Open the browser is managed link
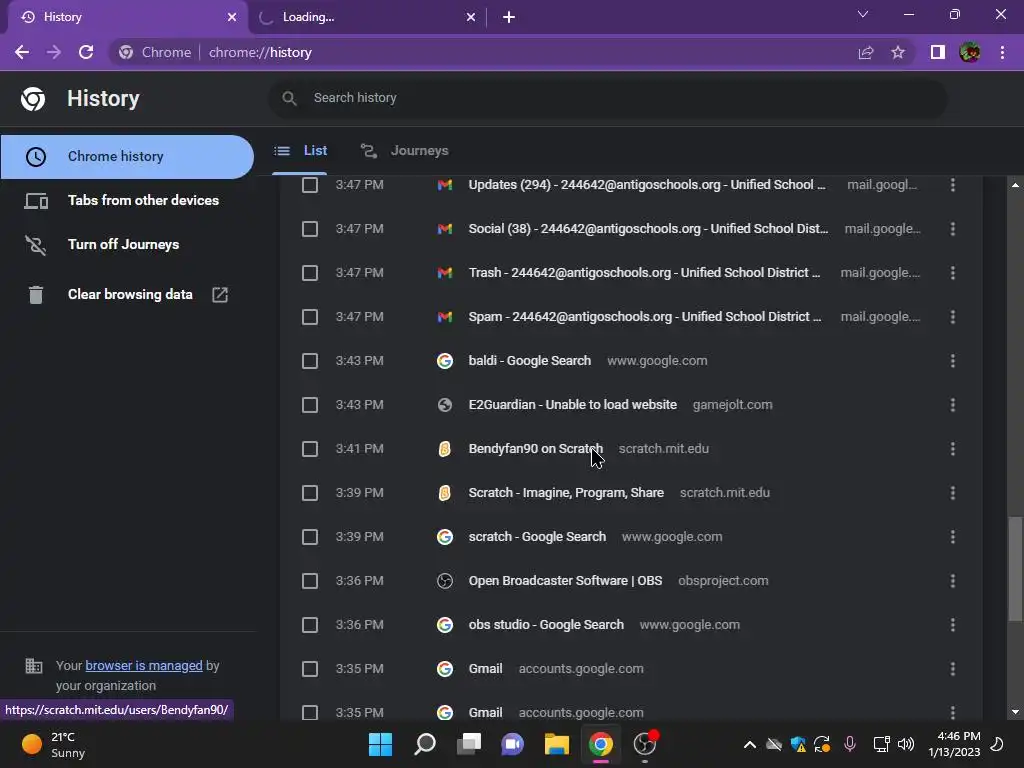Image resolution: width=1024 pixels, height=768 pixels. click(x=144, y=665)
